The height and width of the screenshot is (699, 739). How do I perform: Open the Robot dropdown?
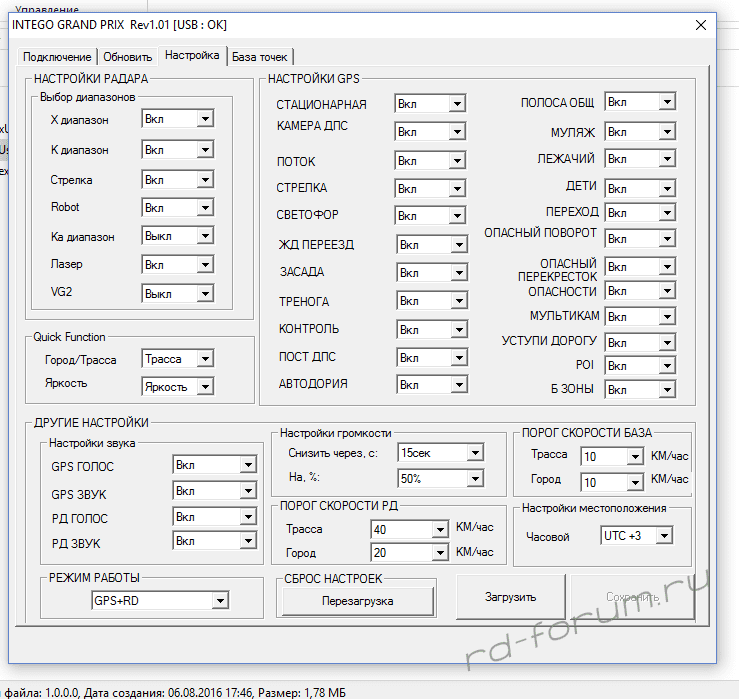178,207
